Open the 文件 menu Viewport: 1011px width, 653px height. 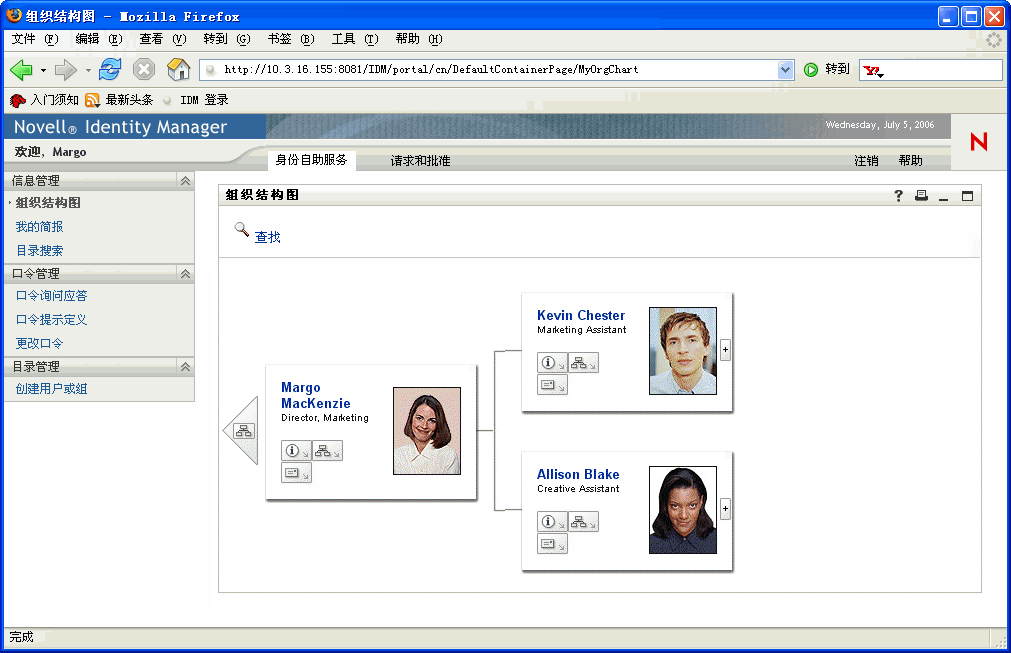pyautogui.click(x=35, y=39)
